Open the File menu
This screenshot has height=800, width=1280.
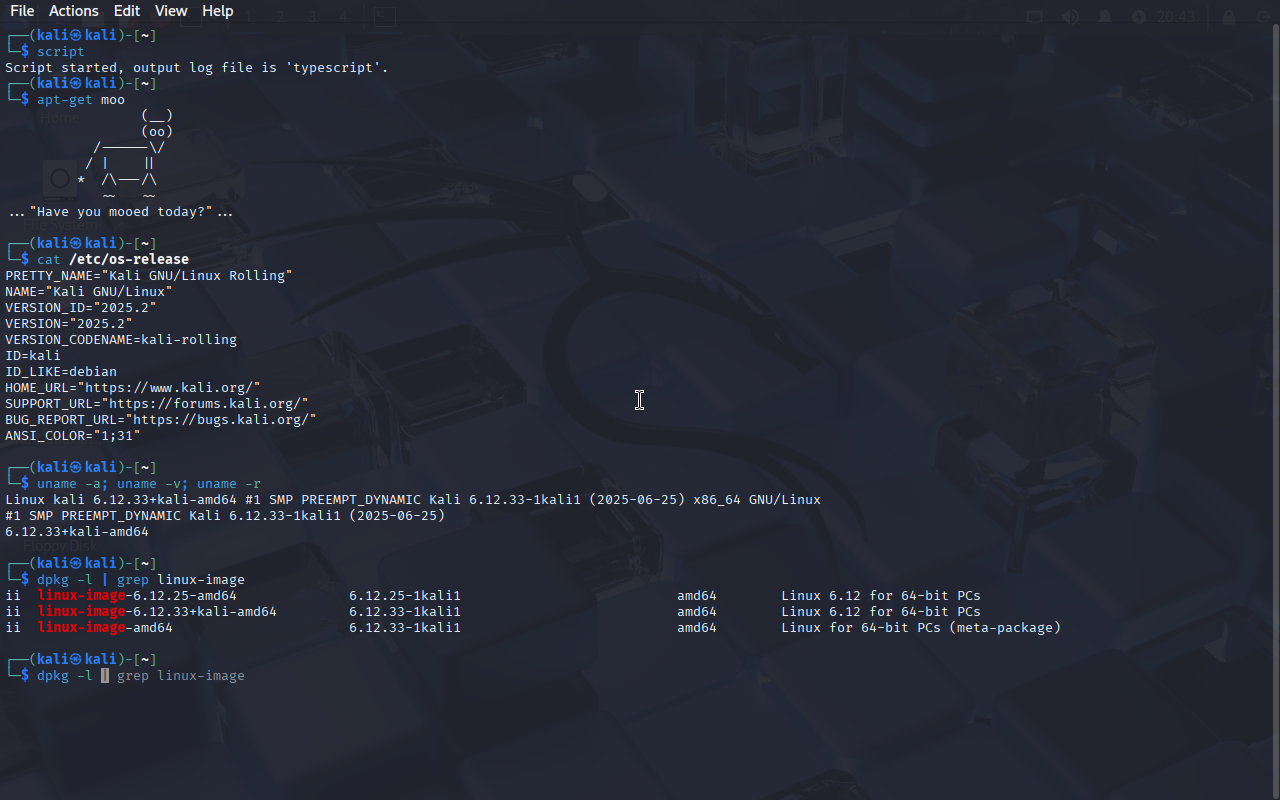tap(22, 11)
